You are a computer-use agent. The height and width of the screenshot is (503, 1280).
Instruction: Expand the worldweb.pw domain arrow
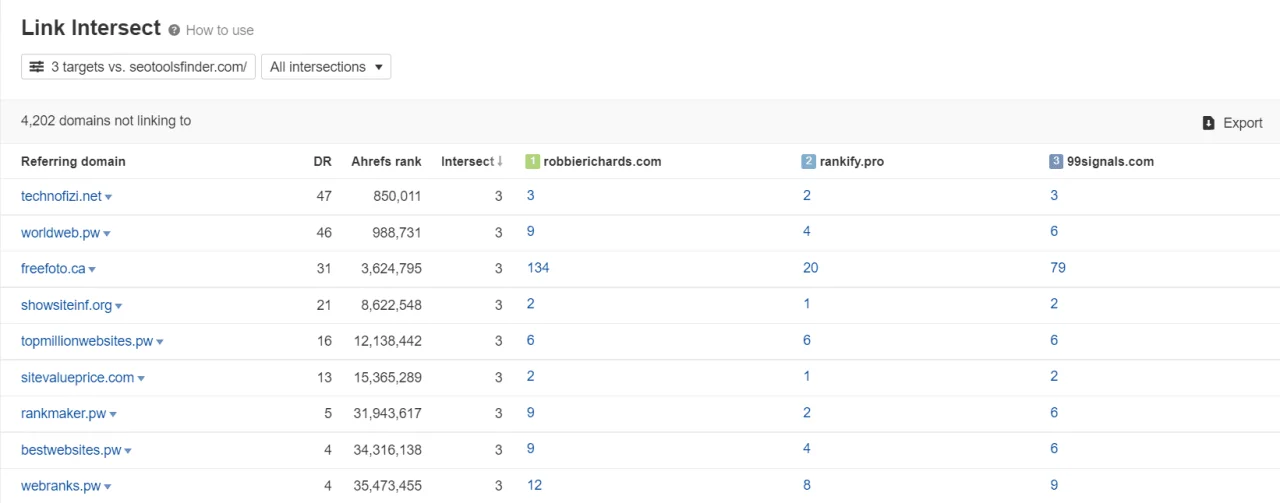[106, 233]
